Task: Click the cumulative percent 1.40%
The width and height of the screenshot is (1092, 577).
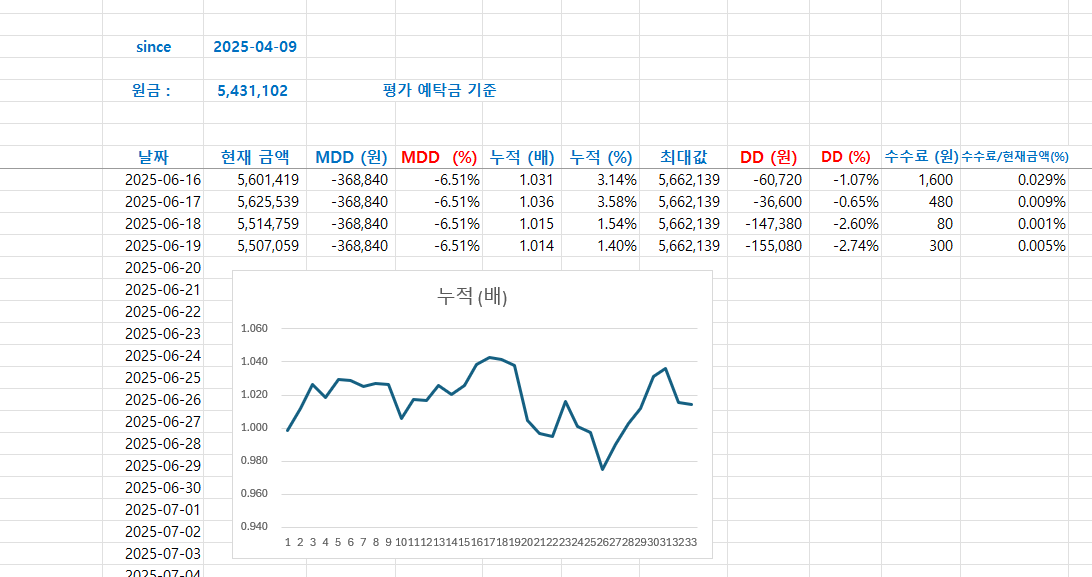Action: [x=616, y=246]
